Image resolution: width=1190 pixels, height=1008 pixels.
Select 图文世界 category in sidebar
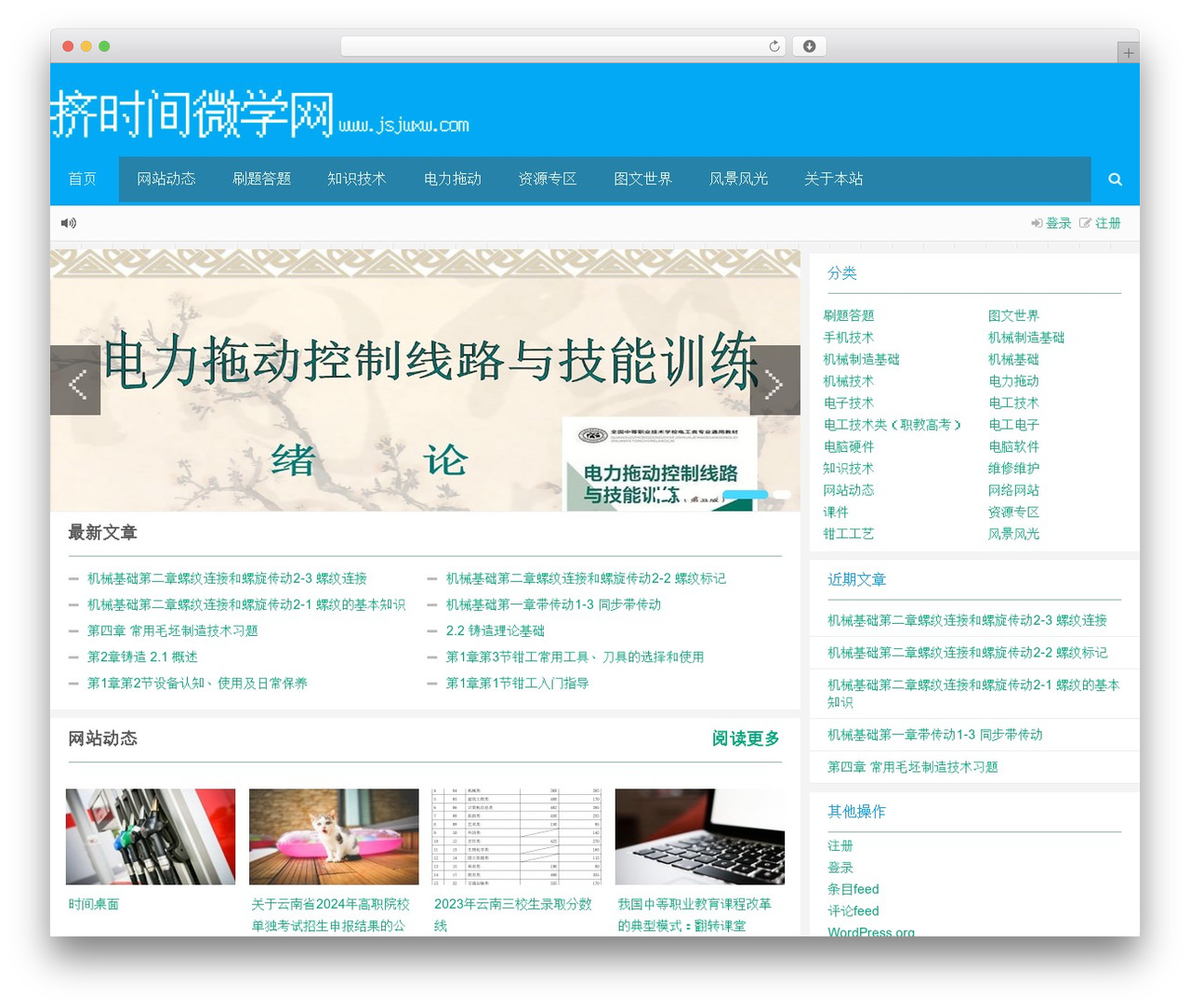click(x=1013, y=315)
